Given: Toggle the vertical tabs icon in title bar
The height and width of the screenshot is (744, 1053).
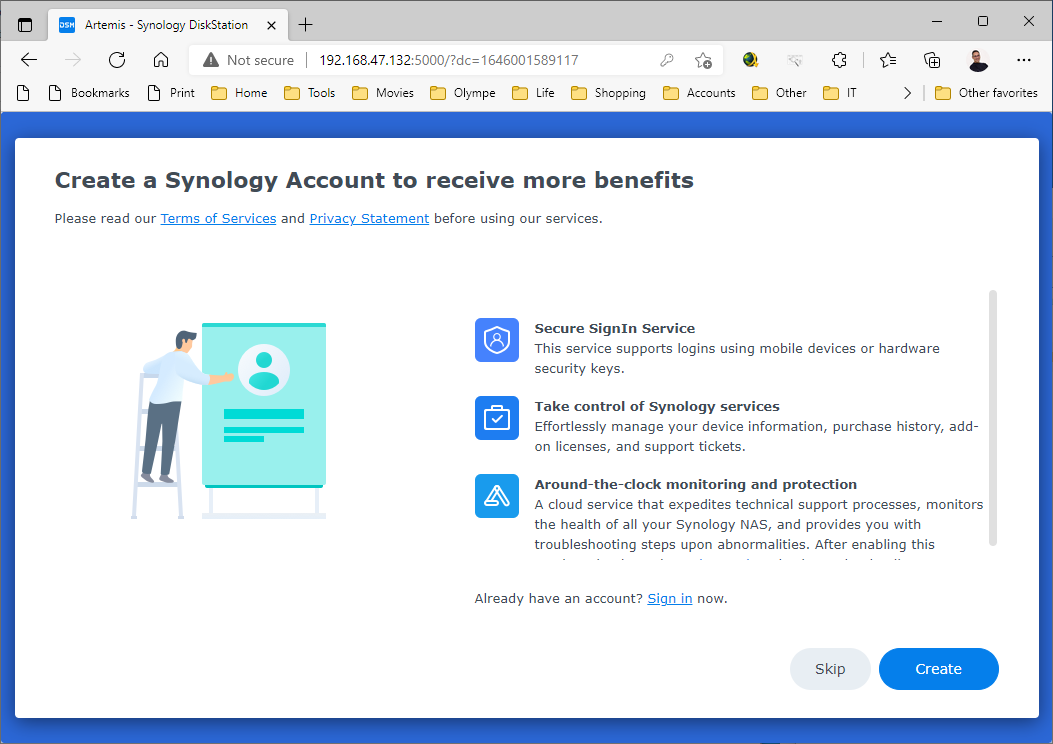Looking at the screenshot, I should pyautogui.click(x=25, y=25).
